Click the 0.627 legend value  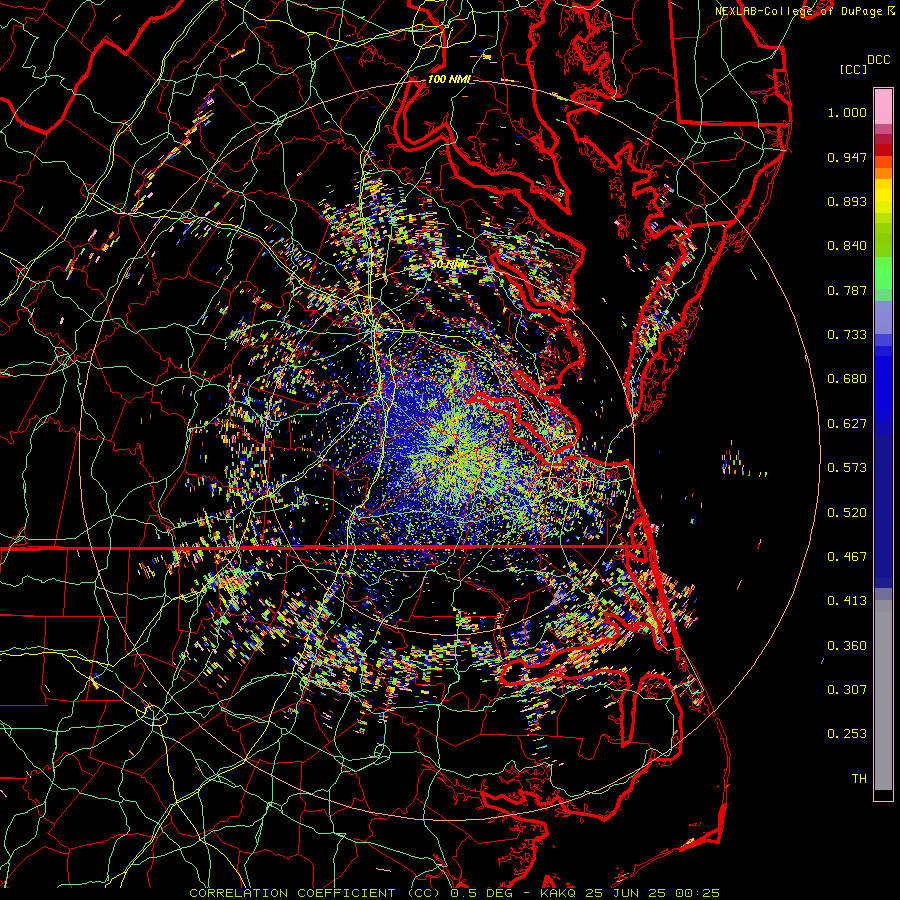[847, 424]
